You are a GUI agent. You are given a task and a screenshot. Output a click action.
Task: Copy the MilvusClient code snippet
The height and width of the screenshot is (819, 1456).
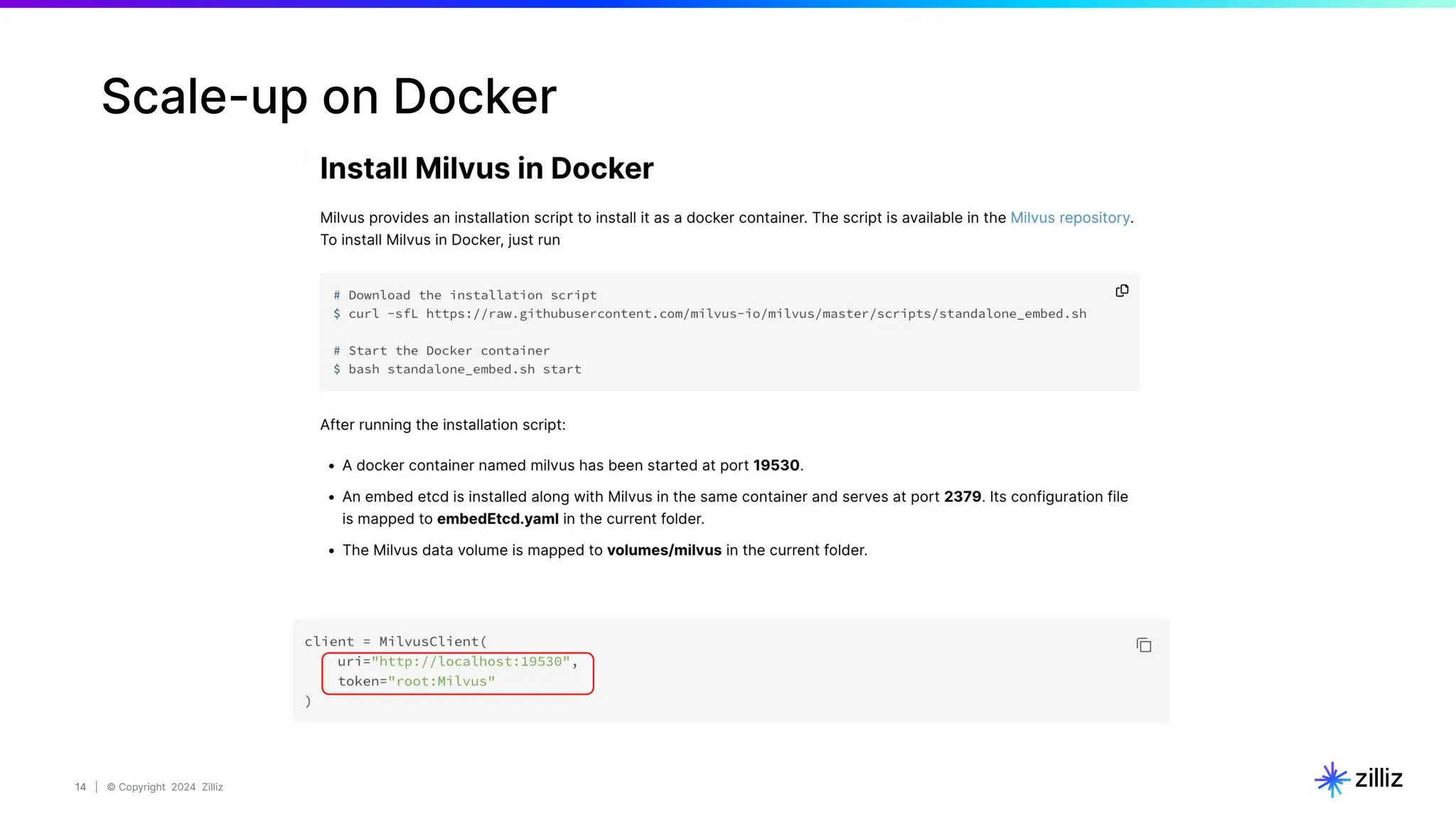pyautogui.click(x=1144, y=645)
